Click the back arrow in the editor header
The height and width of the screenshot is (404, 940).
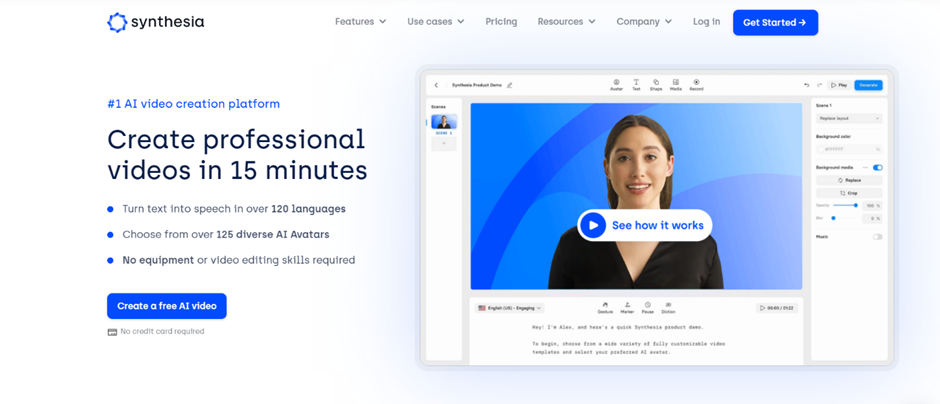[436, 85]
